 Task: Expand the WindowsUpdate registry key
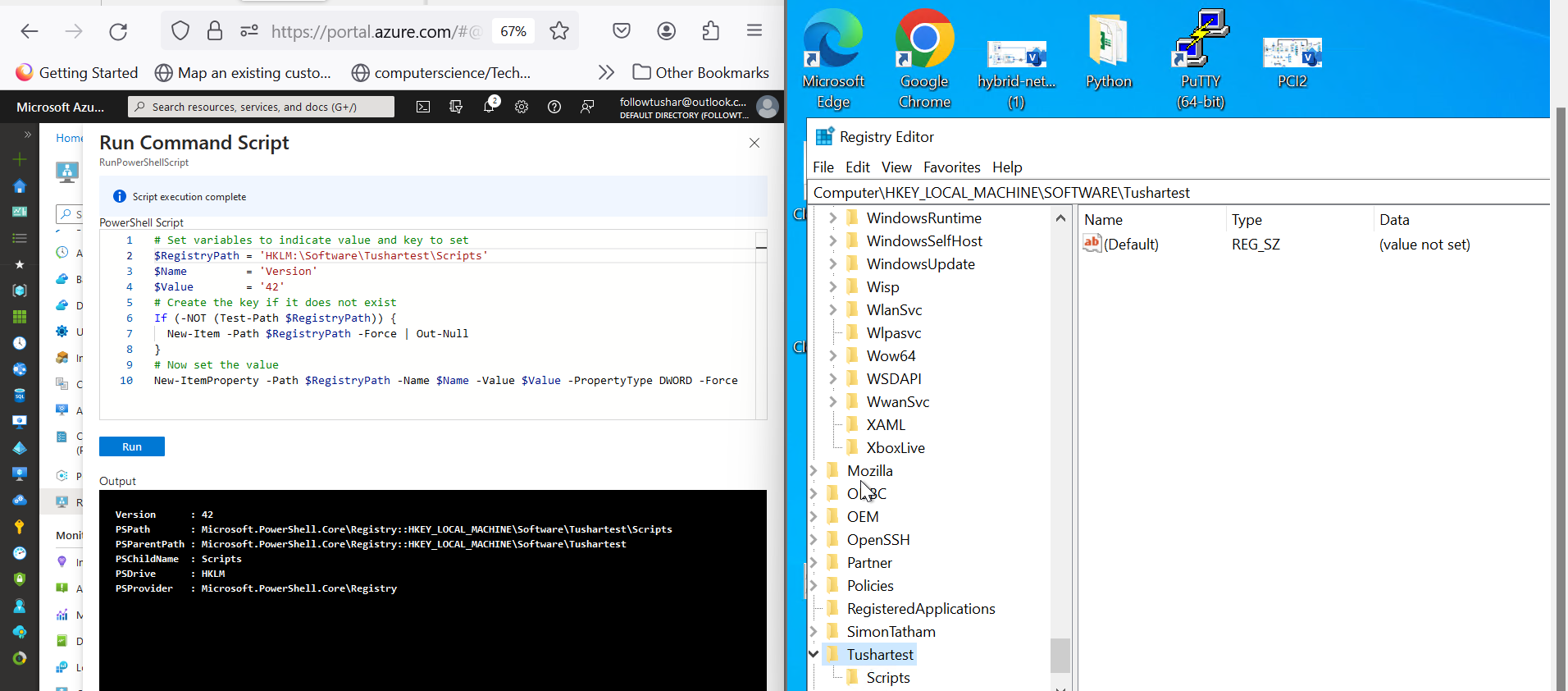coord(833,263)
